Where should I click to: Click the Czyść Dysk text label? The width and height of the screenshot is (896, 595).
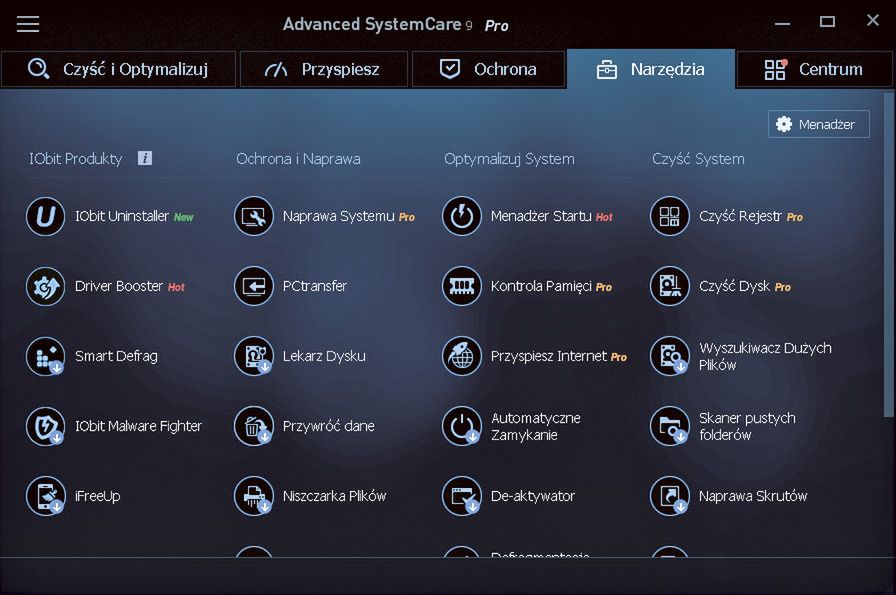pyautogui.click(x=734, y=286)
